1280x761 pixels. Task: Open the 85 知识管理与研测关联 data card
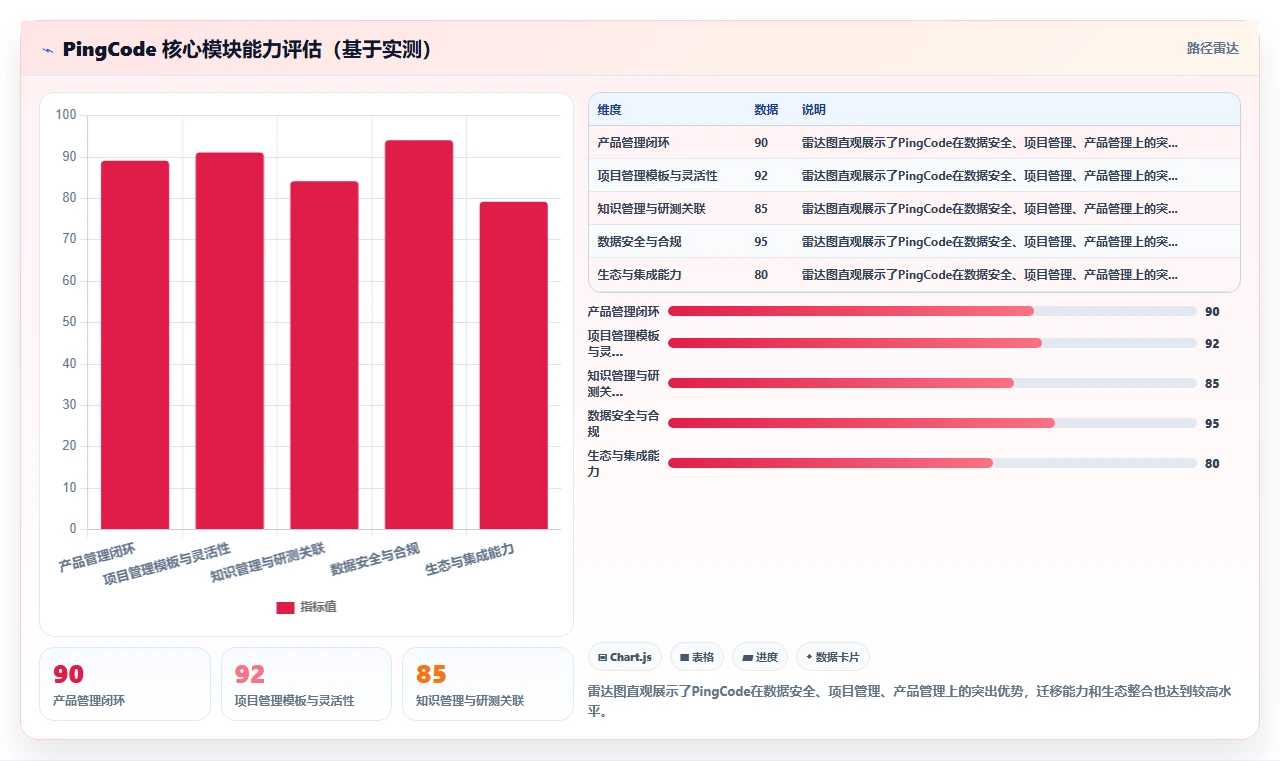[x=488, y=684]
